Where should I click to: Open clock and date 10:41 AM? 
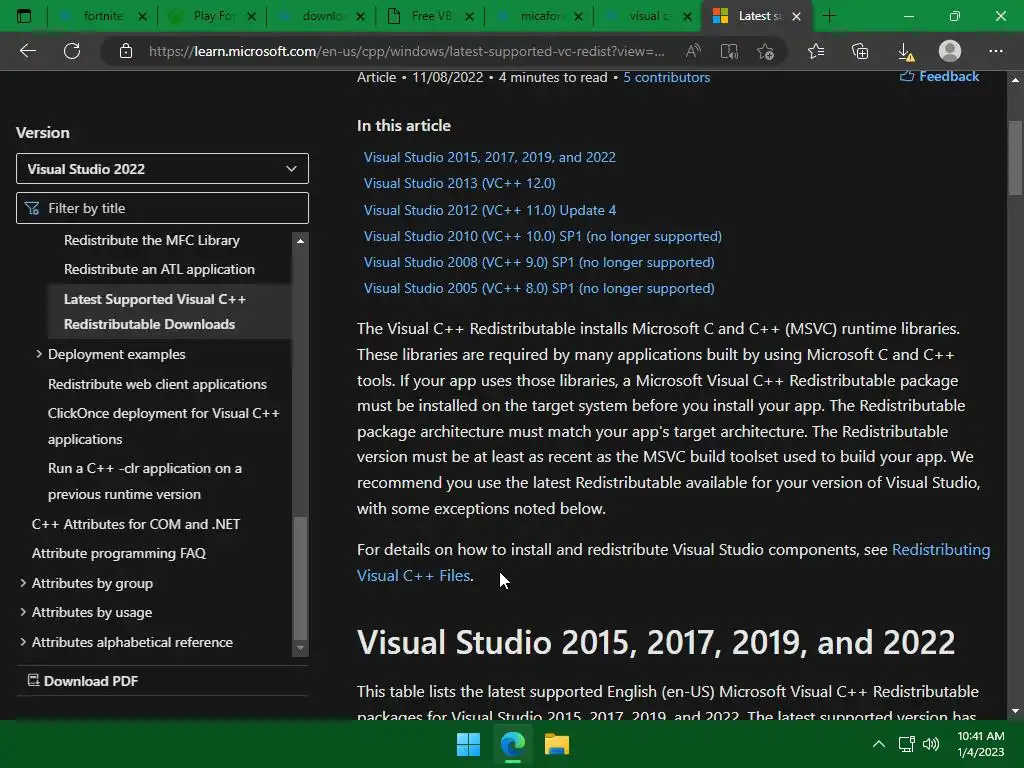[x=980, y=744]
